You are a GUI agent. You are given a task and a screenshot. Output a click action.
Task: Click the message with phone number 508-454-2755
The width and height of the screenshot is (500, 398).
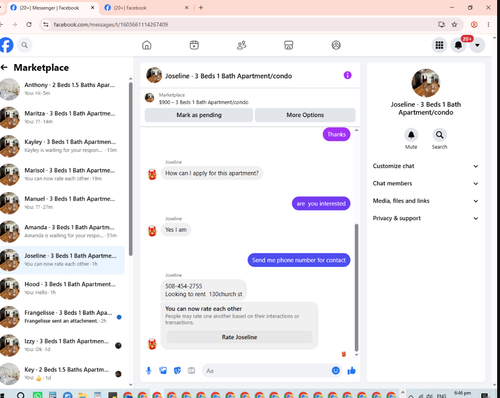pos(204,290)
